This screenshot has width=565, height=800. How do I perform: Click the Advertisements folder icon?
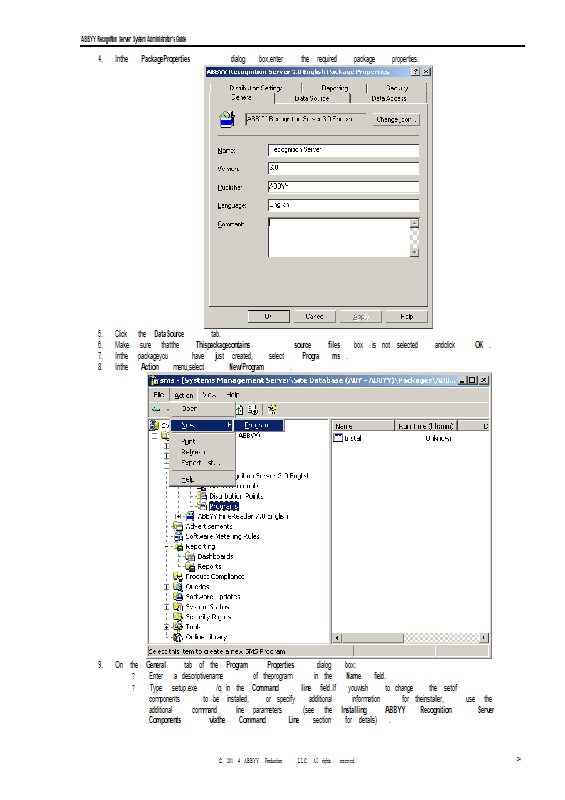pyautogui.click(x=178, y=526)
